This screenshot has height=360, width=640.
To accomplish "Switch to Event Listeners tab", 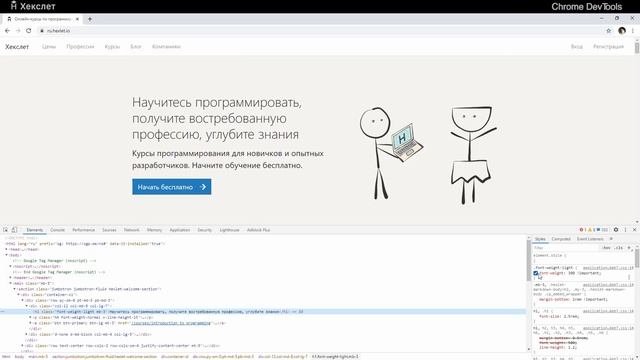I will click(590, 239).
